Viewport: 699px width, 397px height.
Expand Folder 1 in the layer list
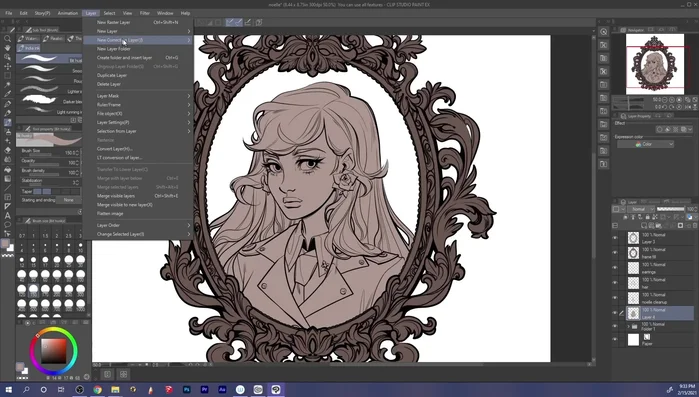coord(629,327)
